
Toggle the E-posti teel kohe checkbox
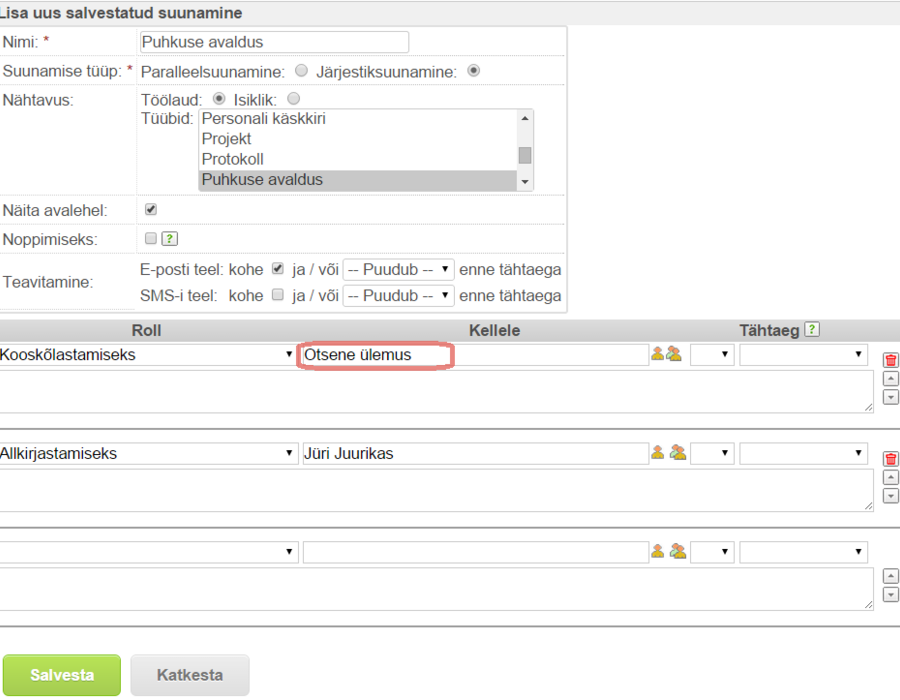(278, 269)
